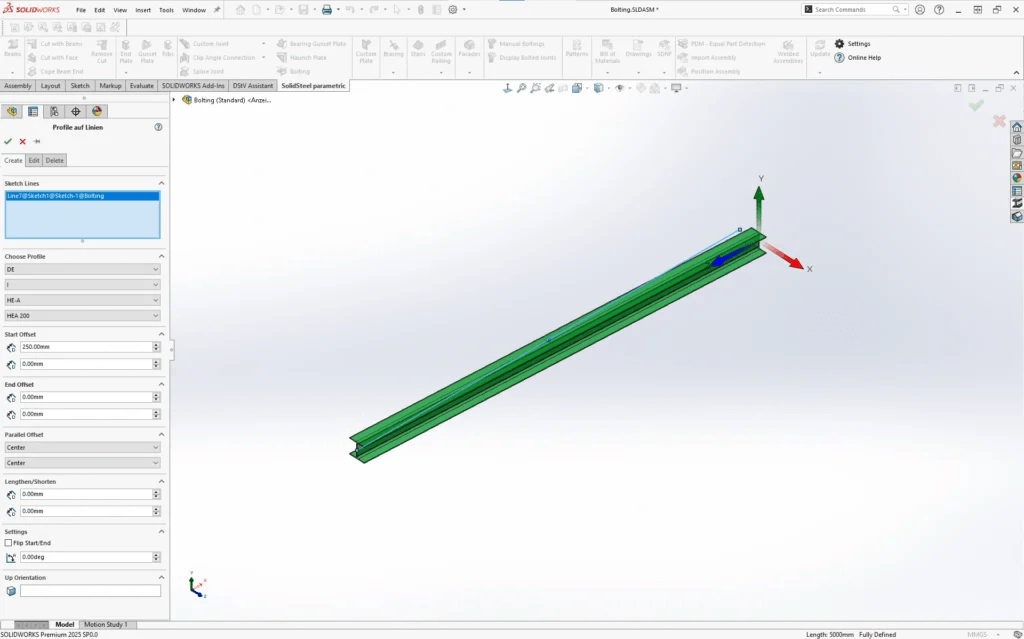This screenshot has height=639, width=1024.
Task: Enable the Flip Start/End checkbox
Action: point(9,542)
